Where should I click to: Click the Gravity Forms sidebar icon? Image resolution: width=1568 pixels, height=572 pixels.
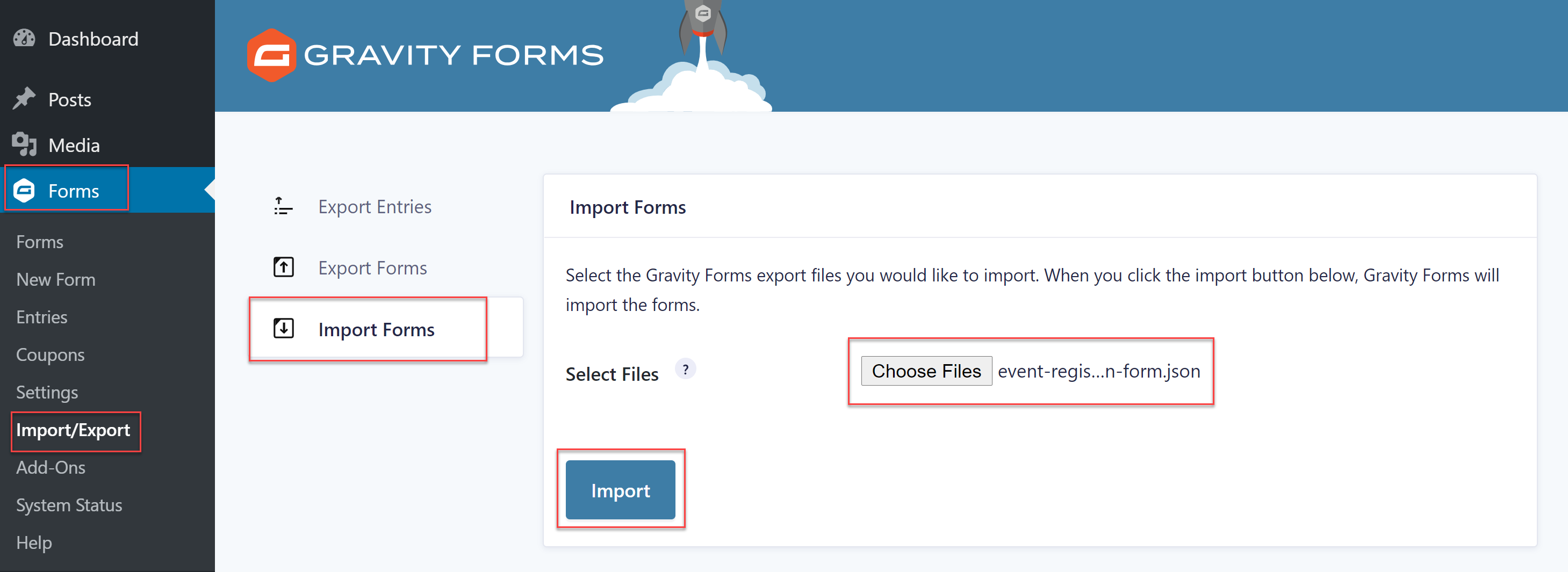24,190
